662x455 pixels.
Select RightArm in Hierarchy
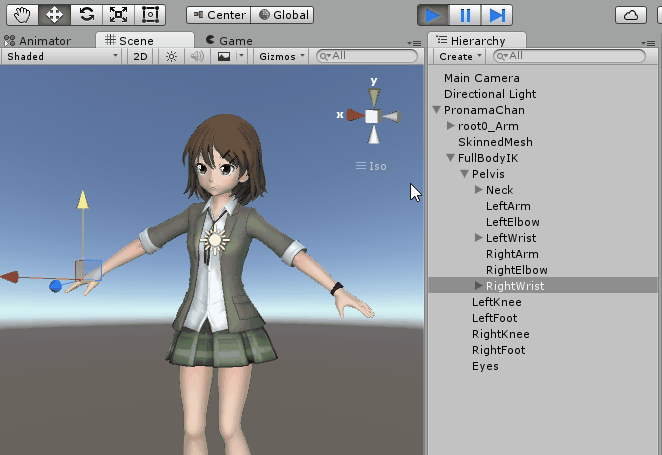point(512,254)
